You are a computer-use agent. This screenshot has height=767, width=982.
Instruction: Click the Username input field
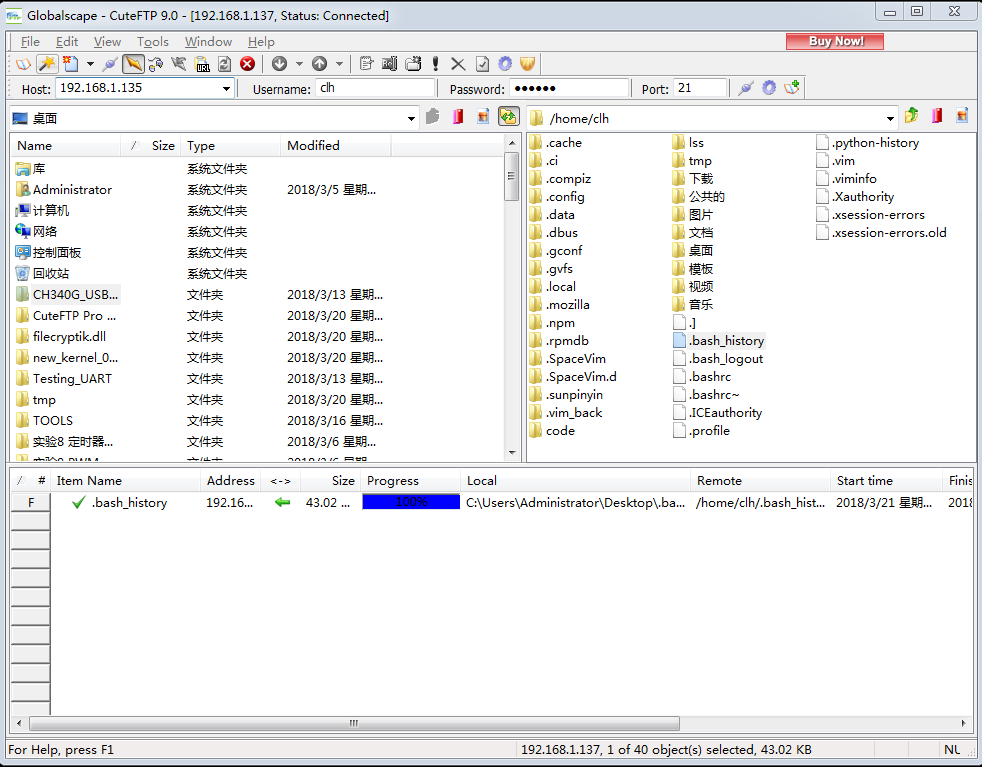pyautogui.click(x=375, y=88)
